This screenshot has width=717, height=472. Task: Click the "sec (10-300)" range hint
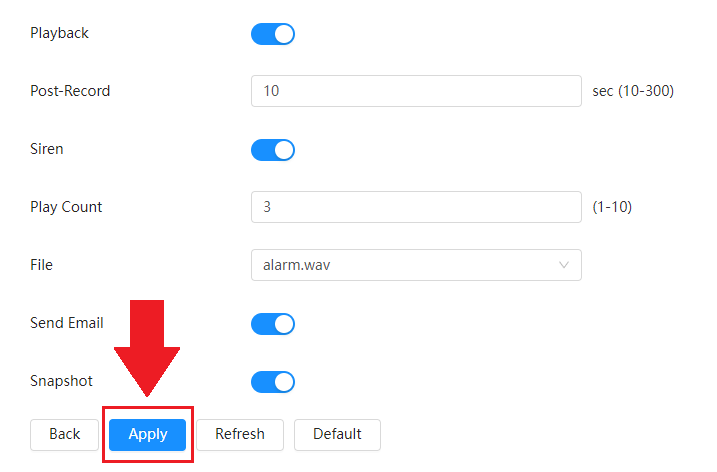(633, 91)
